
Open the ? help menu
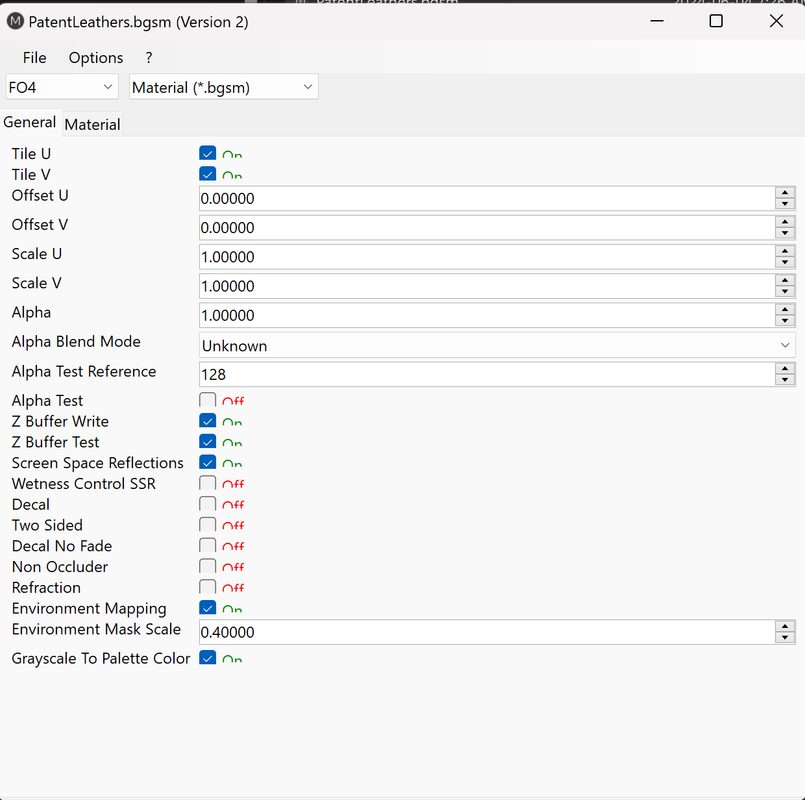[149, 58]
